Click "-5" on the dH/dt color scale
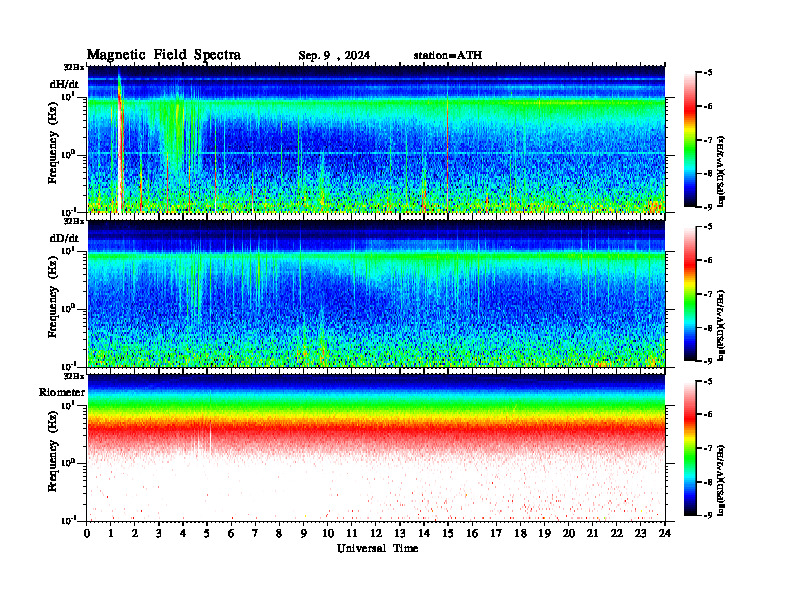This screenshot has width=792, height=612. pyautogui.click(x=708, y=73)
